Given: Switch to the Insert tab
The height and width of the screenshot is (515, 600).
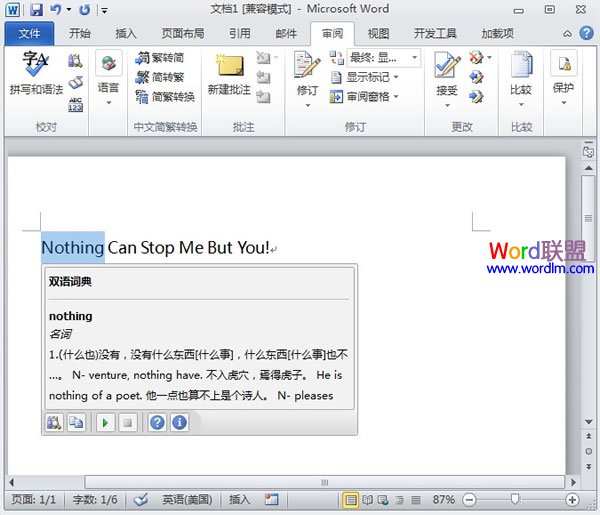Looking at the screenshot, I should click(126, 34).
